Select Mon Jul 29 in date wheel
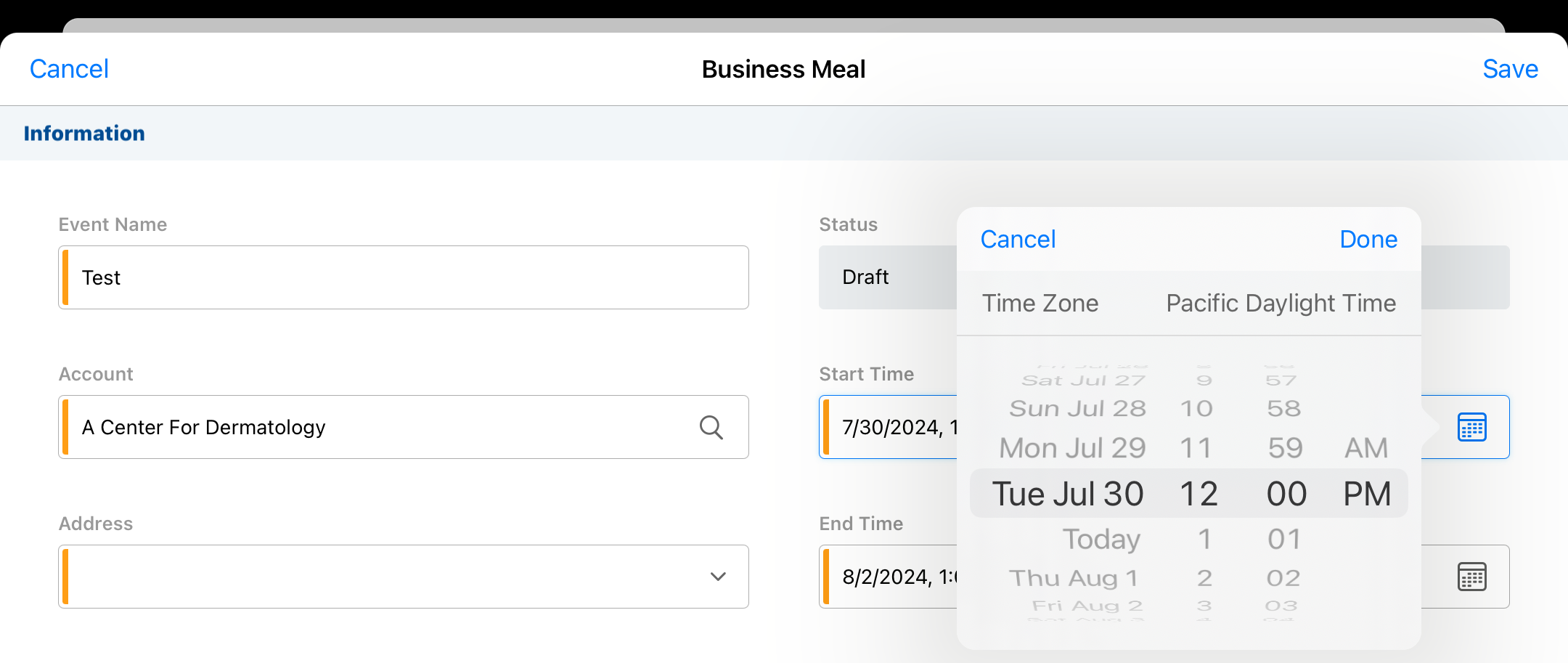Viewport: 1568px width, 663px height. tap(1072, 448)
